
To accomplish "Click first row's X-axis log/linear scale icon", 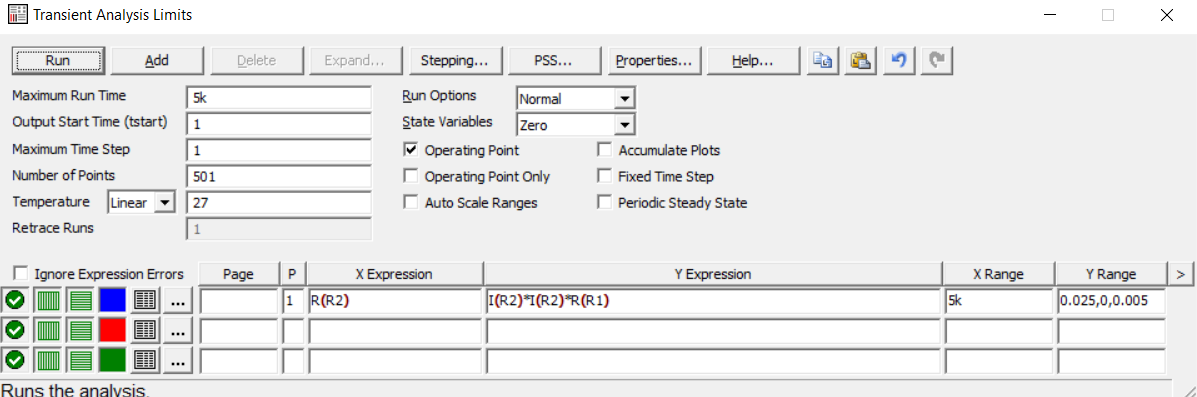I will click(47, 301).
